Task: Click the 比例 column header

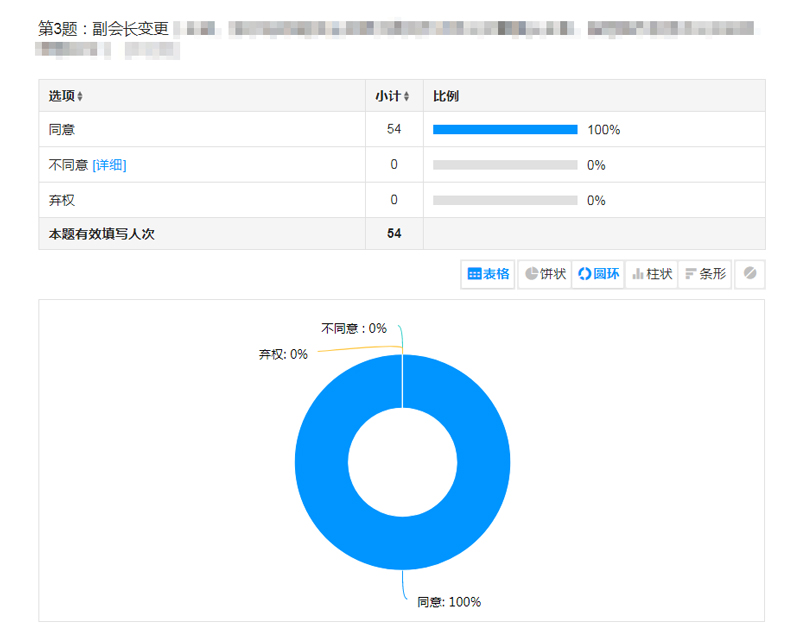Action: [x=446, y=96]
